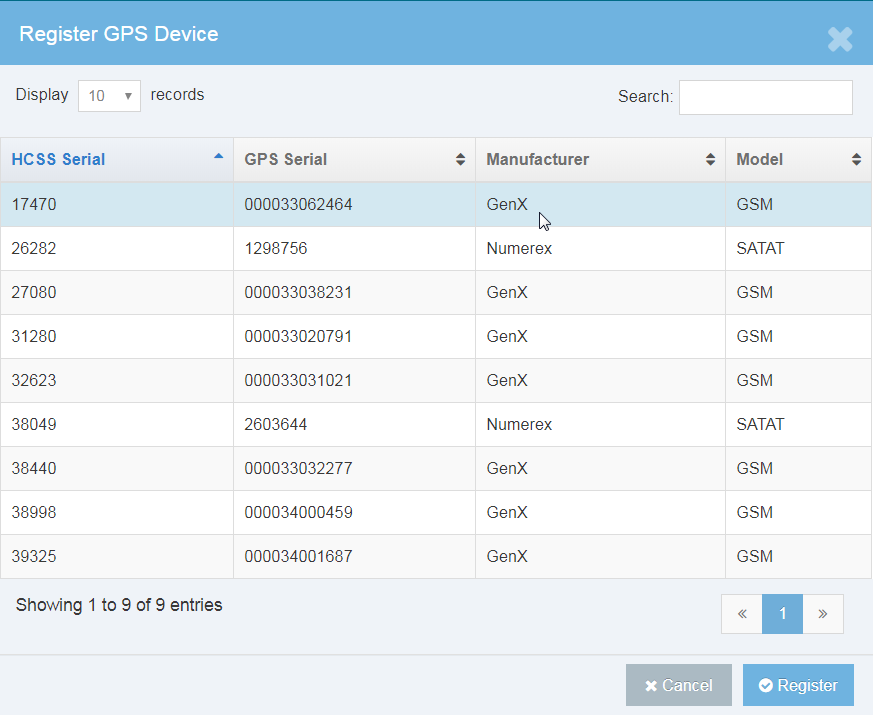
Task: Click the Manufacturer column sort arrows
Action: 711,159
